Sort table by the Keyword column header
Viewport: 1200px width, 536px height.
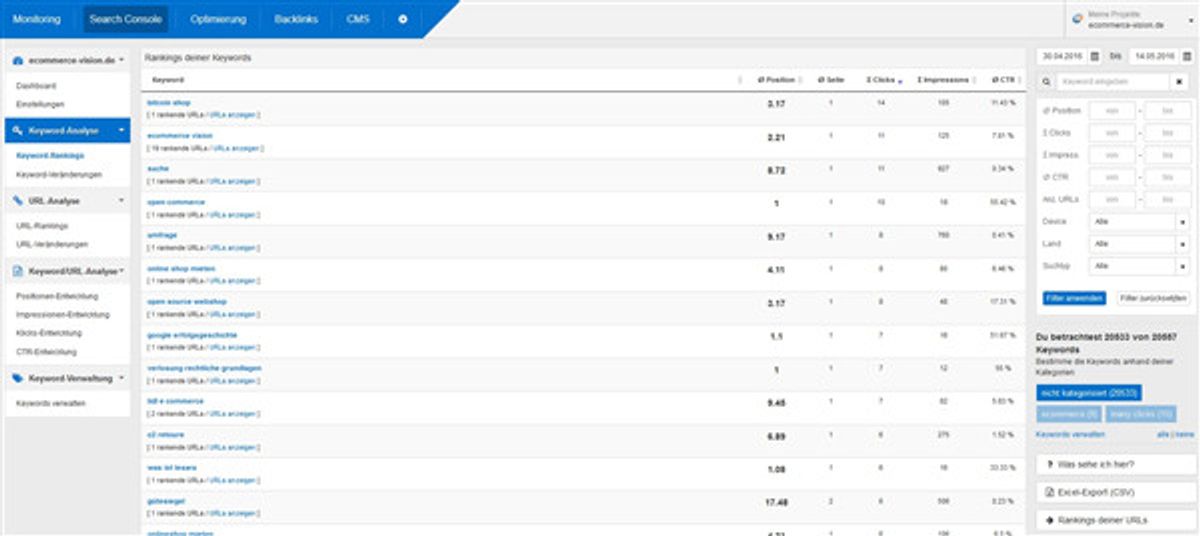click(x=168, y=80)
